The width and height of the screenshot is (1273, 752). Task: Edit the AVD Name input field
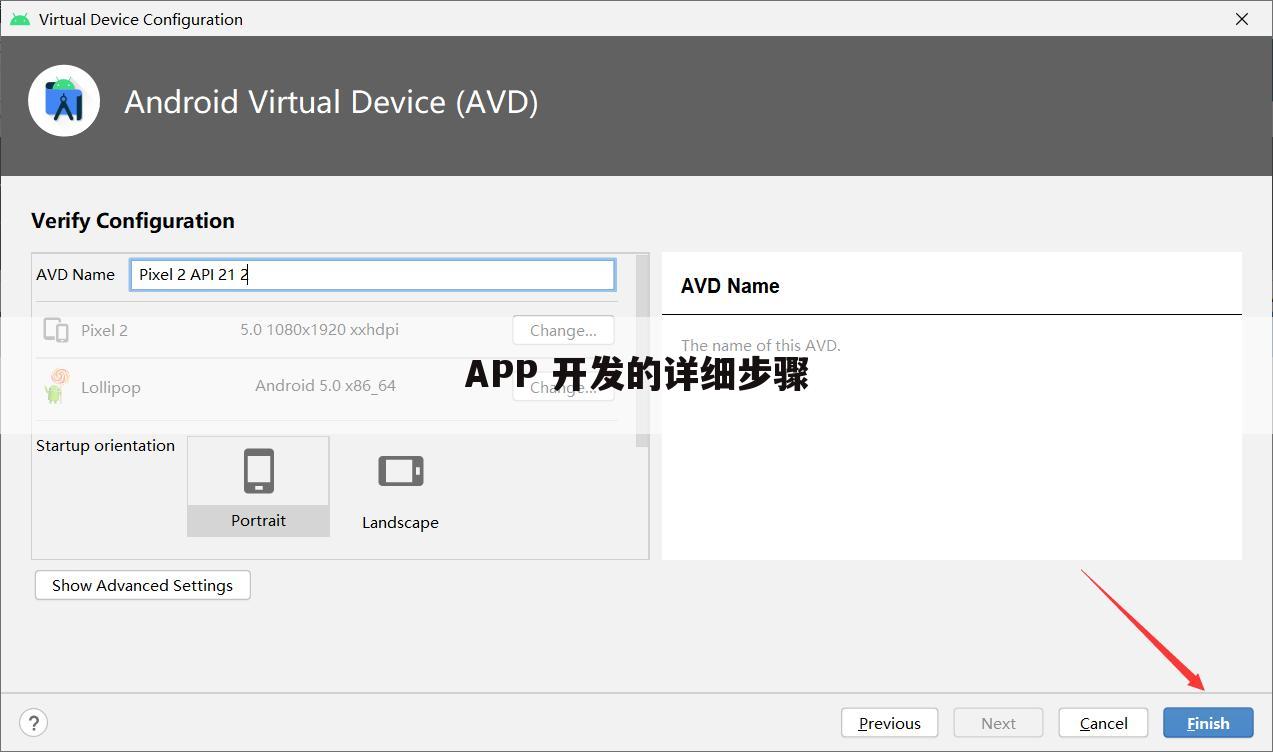372,274
